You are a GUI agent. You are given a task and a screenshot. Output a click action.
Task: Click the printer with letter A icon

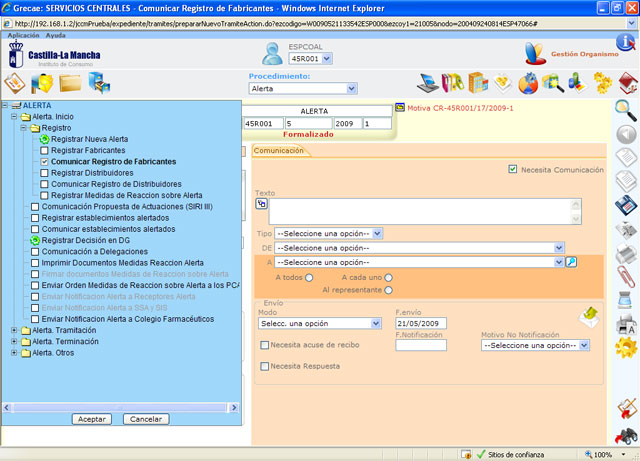(x=626, y=324)
